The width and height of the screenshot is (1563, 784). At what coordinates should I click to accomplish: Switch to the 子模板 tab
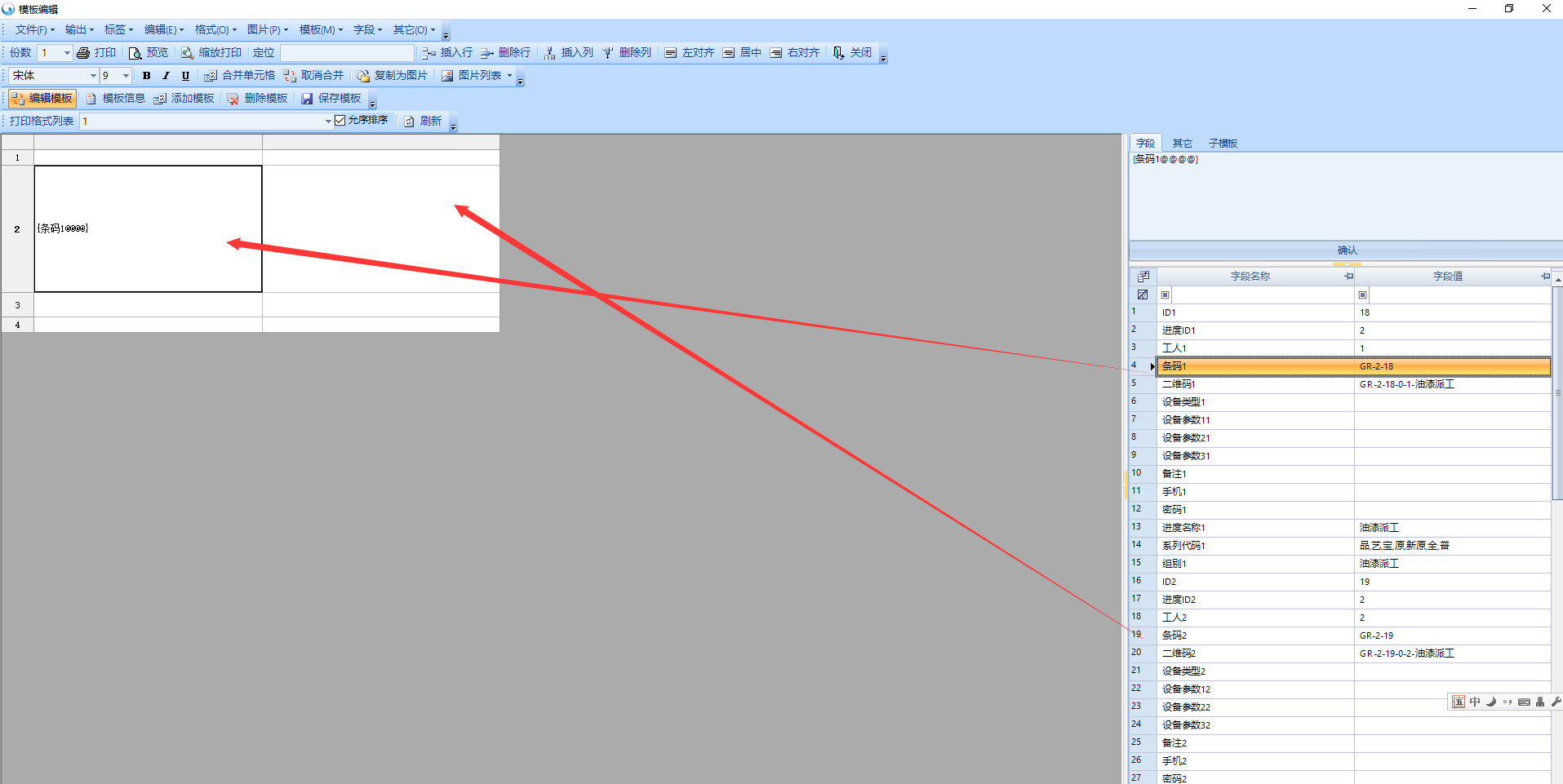(x=1223, y=144)
